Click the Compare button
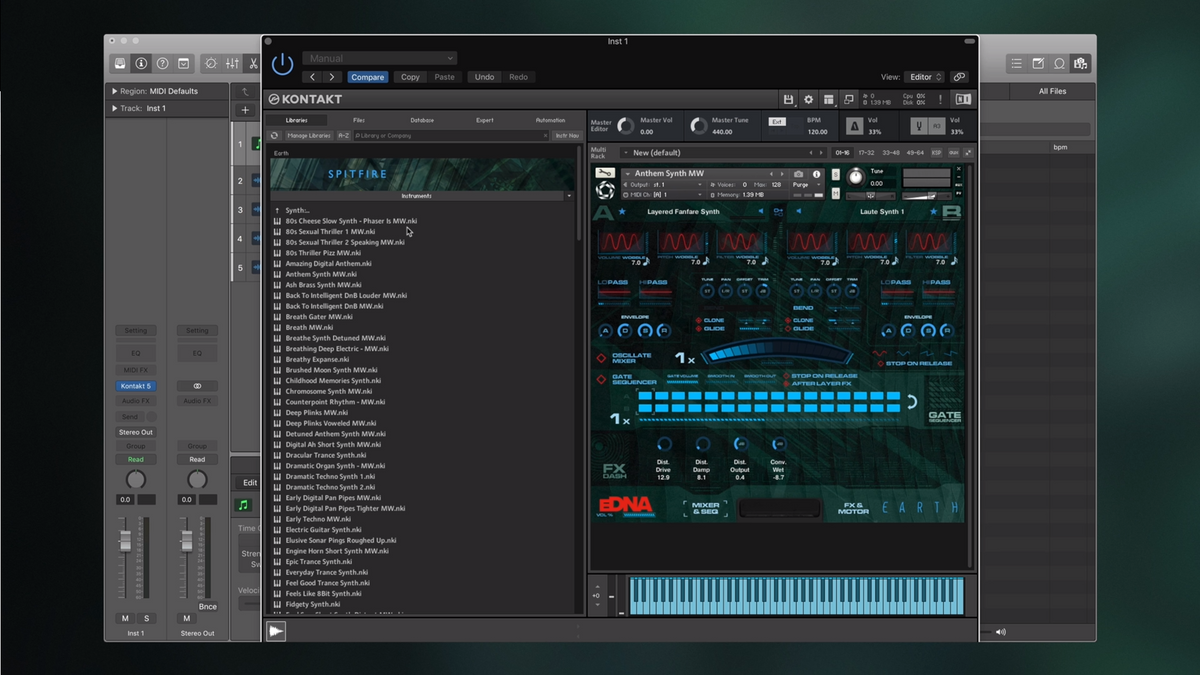 click(367, 77)
